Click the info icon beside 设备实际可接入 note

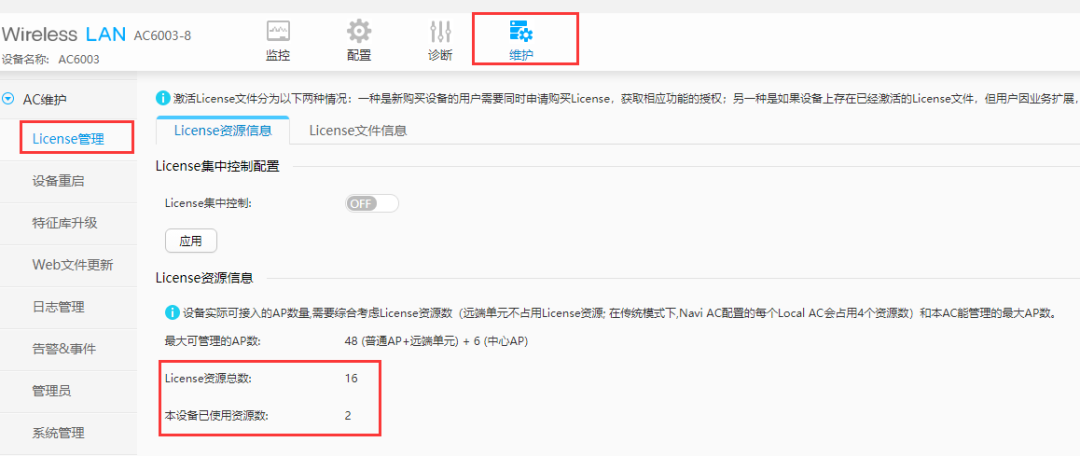click(172, 313)
